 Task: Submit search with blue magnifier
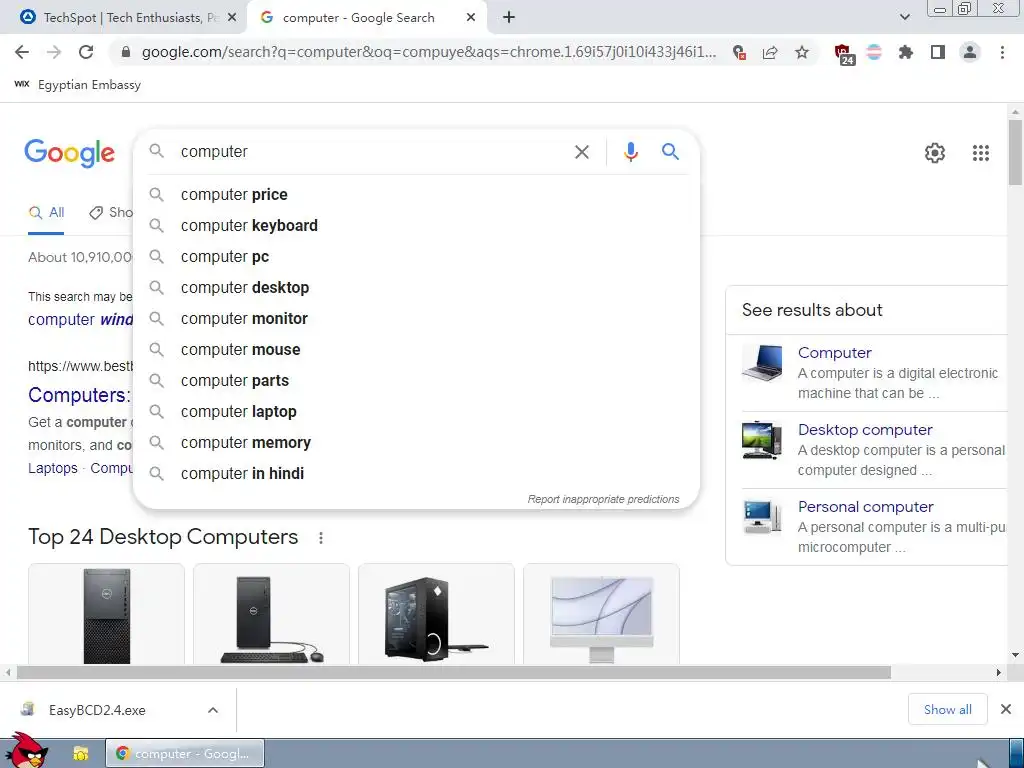tap(670, 152)
